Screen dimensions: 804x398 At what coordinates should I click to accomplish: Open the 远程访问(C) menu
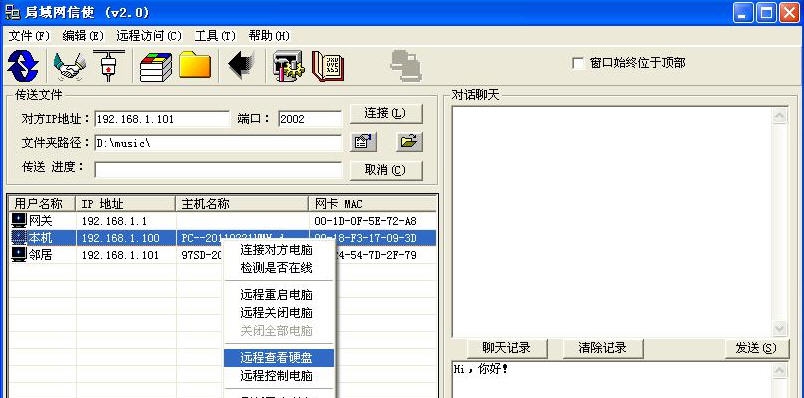(149, 36)
